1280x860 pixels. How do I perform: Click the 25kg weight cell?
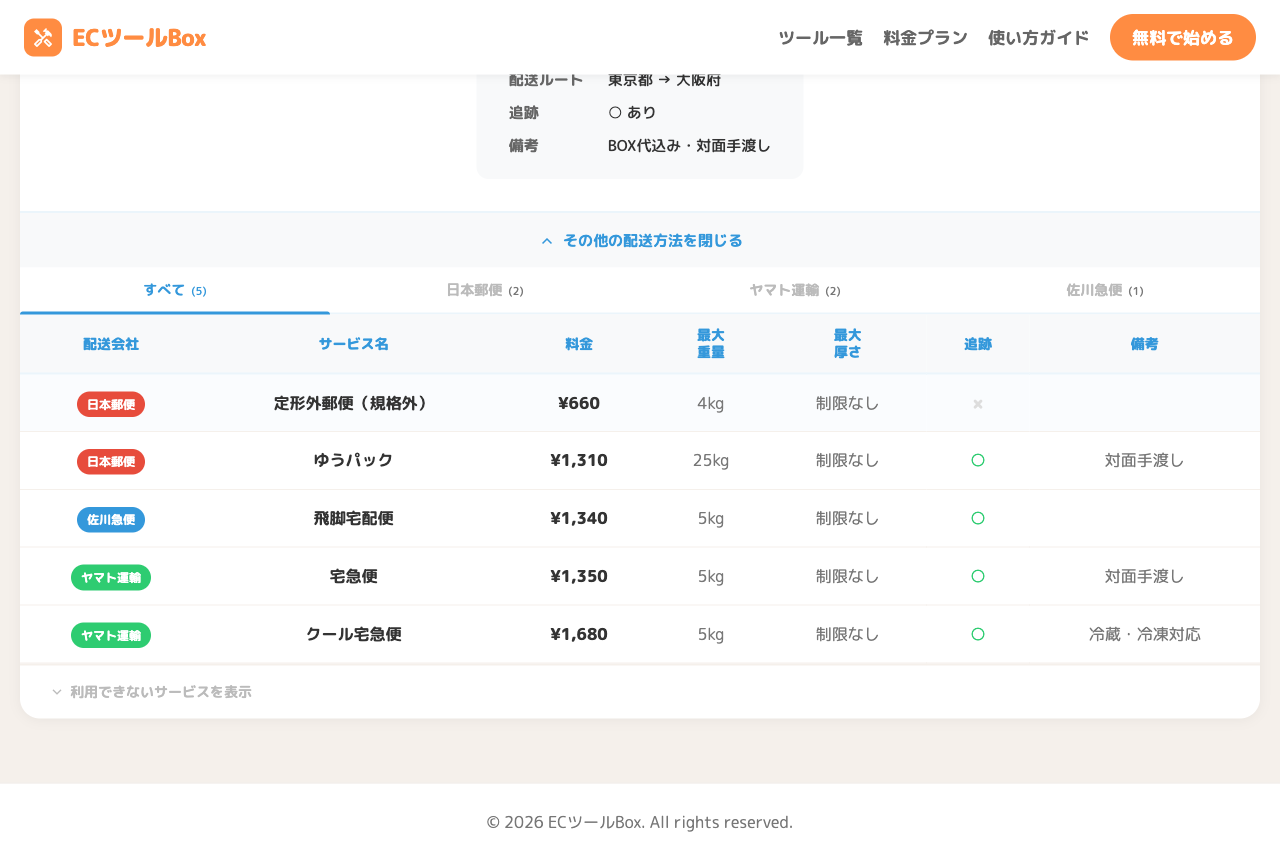711,460
